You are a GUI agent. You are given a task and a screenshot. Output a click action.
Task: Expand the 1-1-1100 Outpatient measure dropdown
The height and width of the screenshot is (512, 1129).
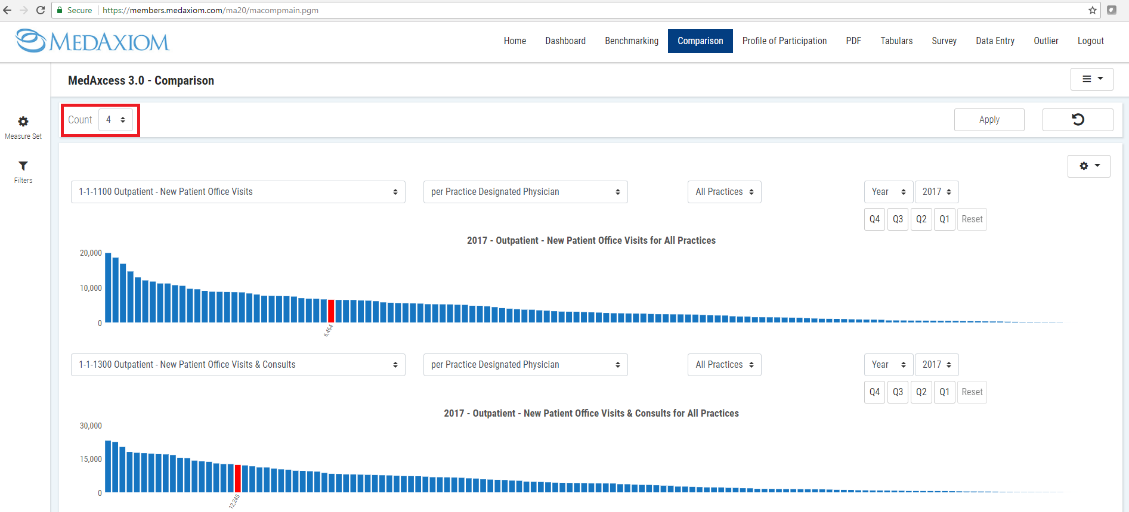coord(238,192)
